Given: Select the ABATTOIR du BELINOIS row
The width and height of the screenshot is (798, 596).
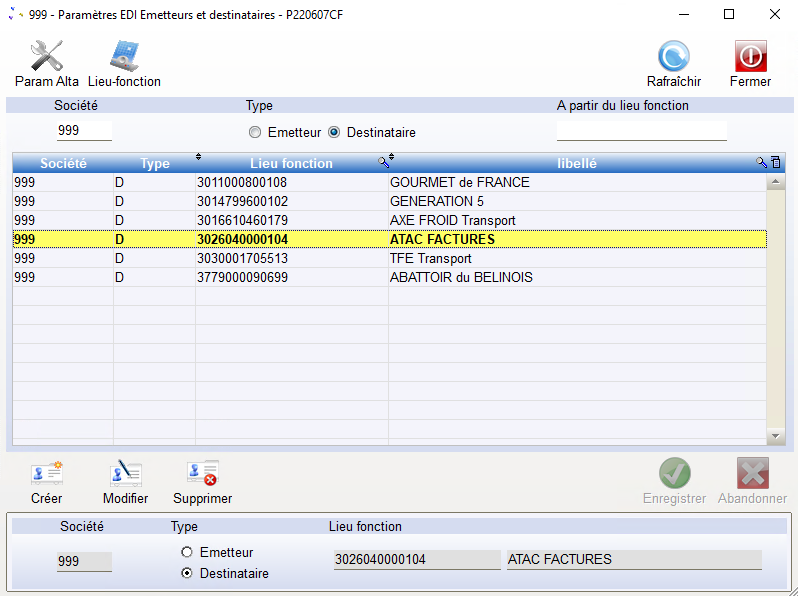Looking at the screenshot, I should coord(460,277).
